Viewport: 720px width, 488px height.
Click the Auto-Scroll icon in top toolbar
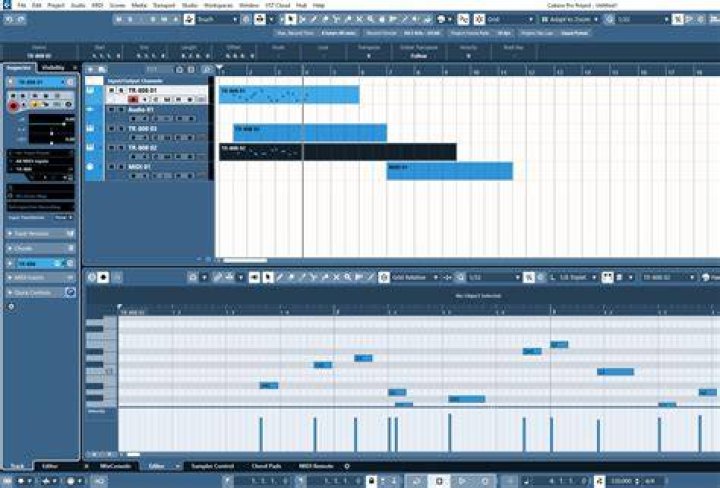pyautogui.click(x=260, y=19)
